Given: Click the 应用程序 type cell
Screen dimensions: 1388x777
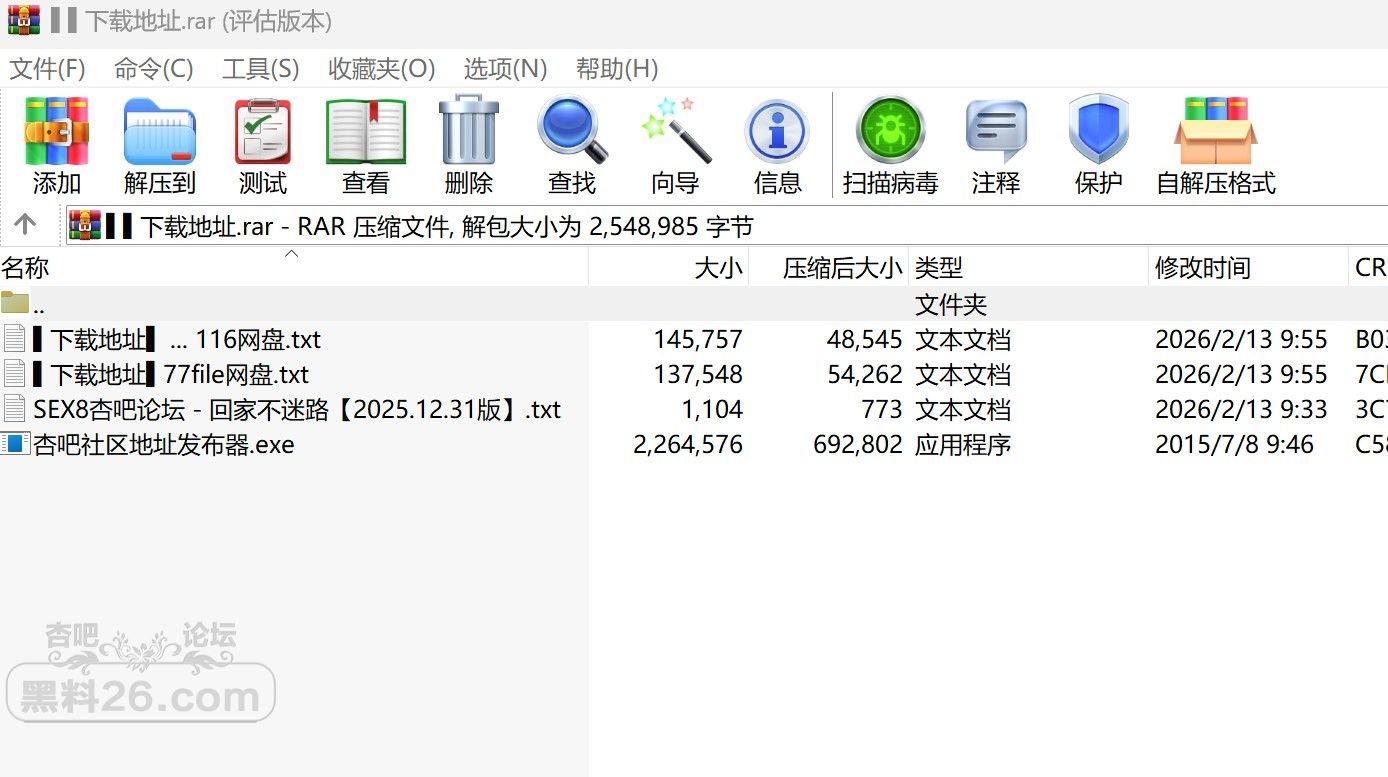Looking at the screenshot, I should tap(963, 445).
